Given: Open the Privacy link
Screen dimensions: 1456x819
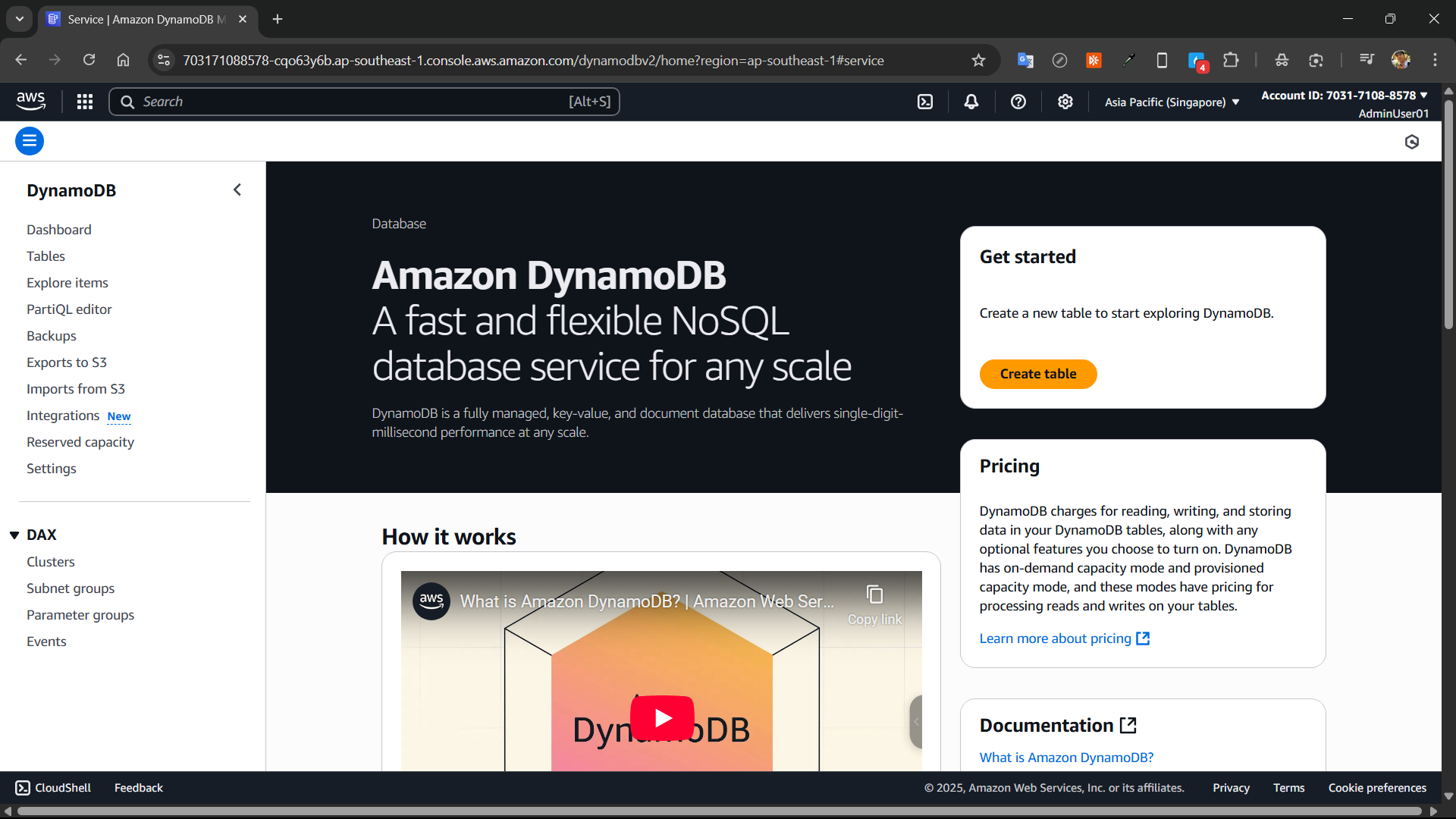Looking at the screenshot, I should [1231, 788].
